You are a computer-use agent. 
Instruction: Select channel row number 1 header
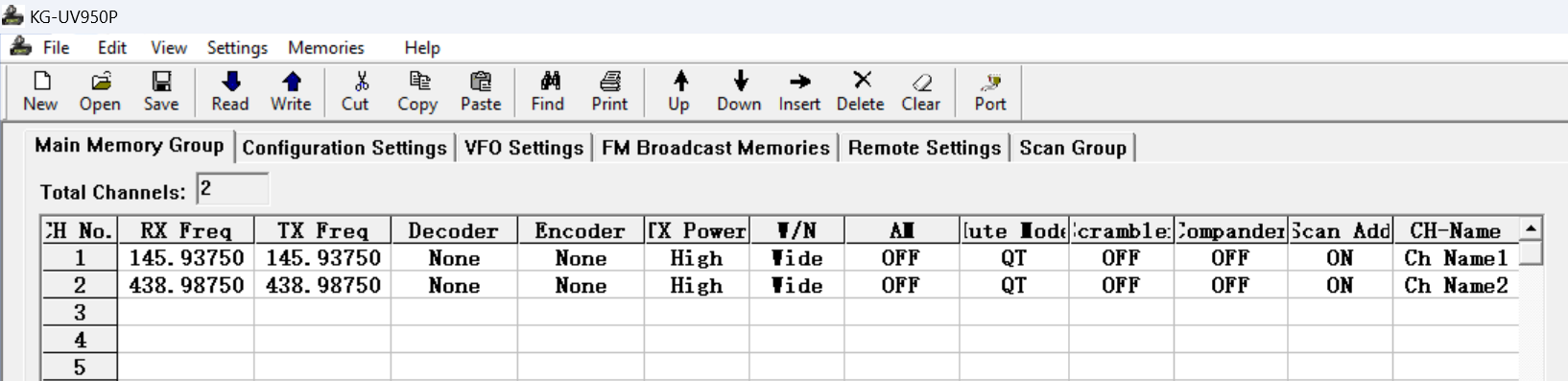click(x=80, y=257)
